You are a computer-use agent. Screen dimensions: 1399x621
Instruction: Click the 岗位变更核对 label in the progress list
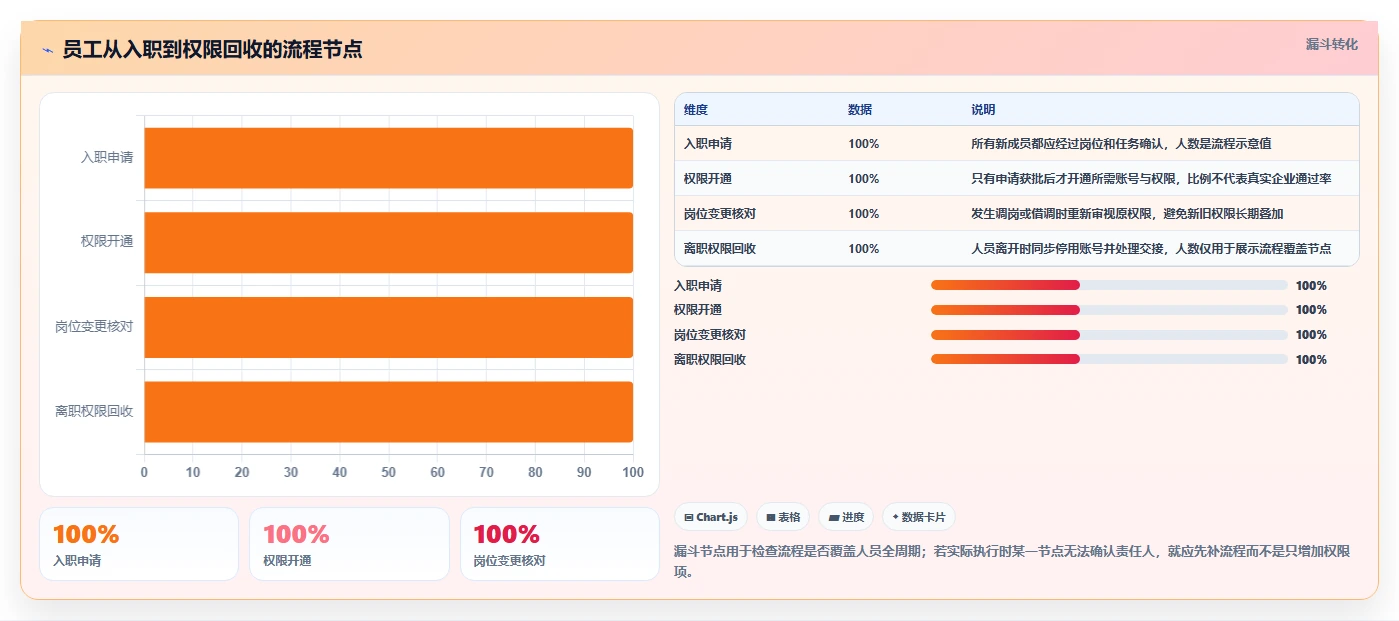tap(710, 335)
